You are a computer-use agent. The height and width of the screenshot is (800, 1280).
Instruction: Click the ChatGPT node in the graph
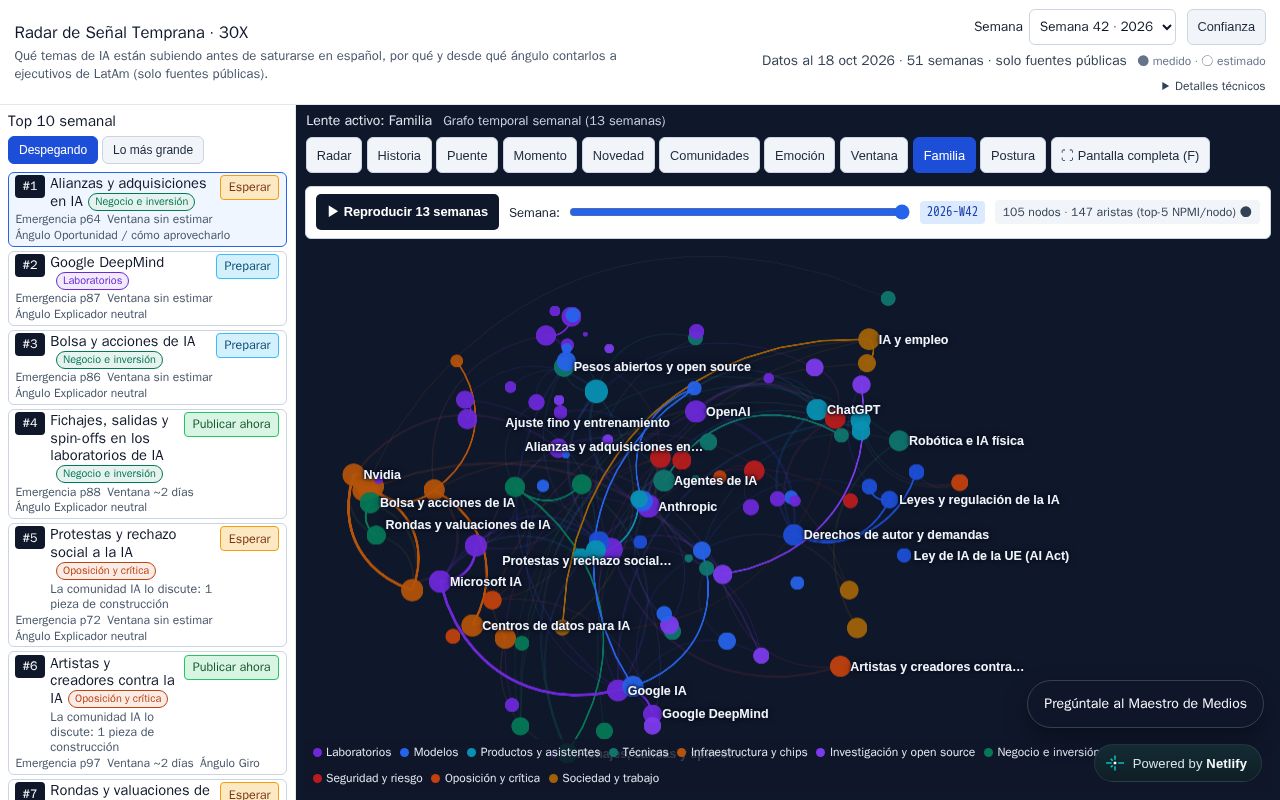click(x=817, y=410)
